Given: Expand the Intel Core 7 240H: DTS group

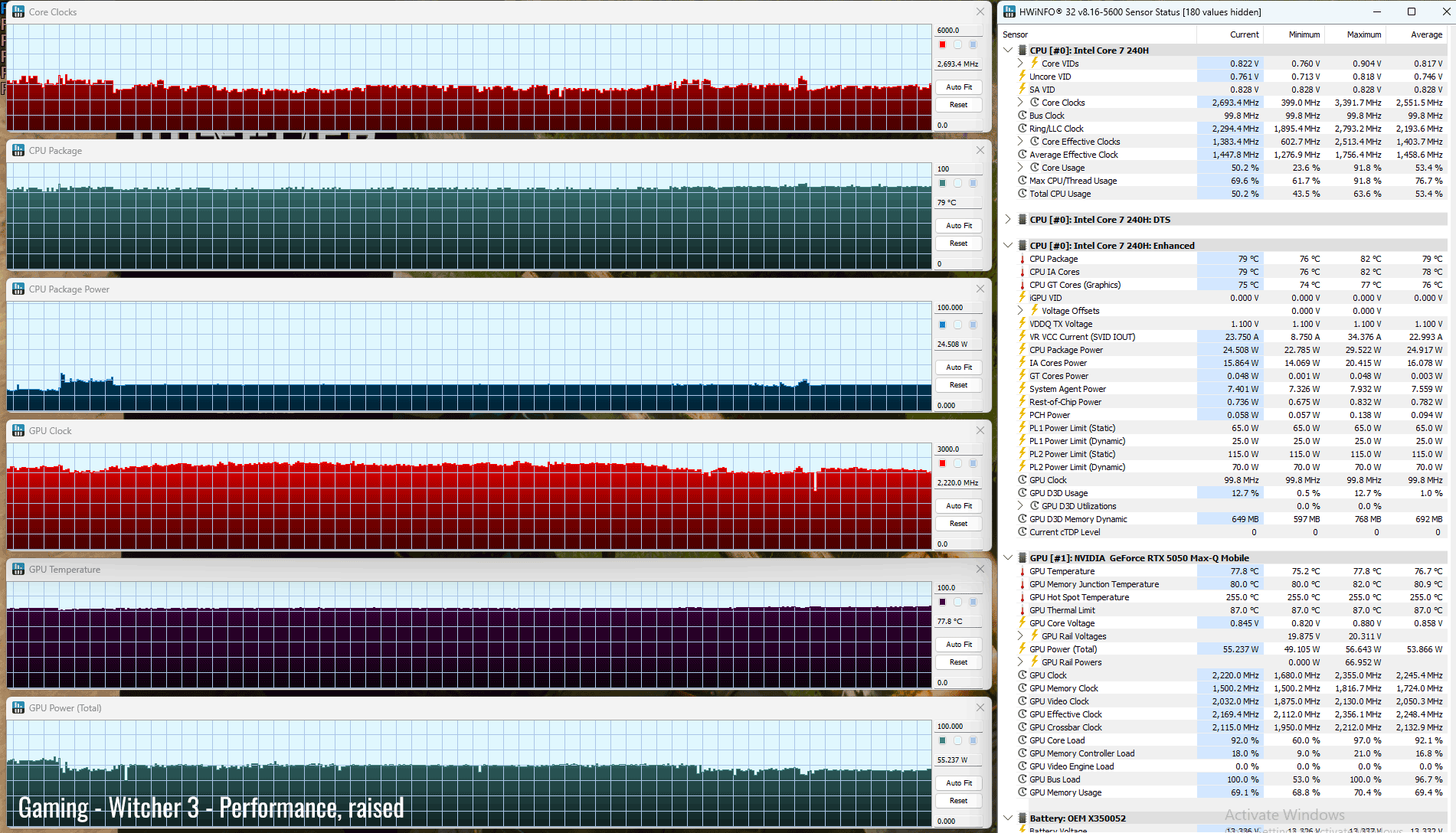Looking at the screenshot, I should pyautogui.click(x=1008, y=220).
